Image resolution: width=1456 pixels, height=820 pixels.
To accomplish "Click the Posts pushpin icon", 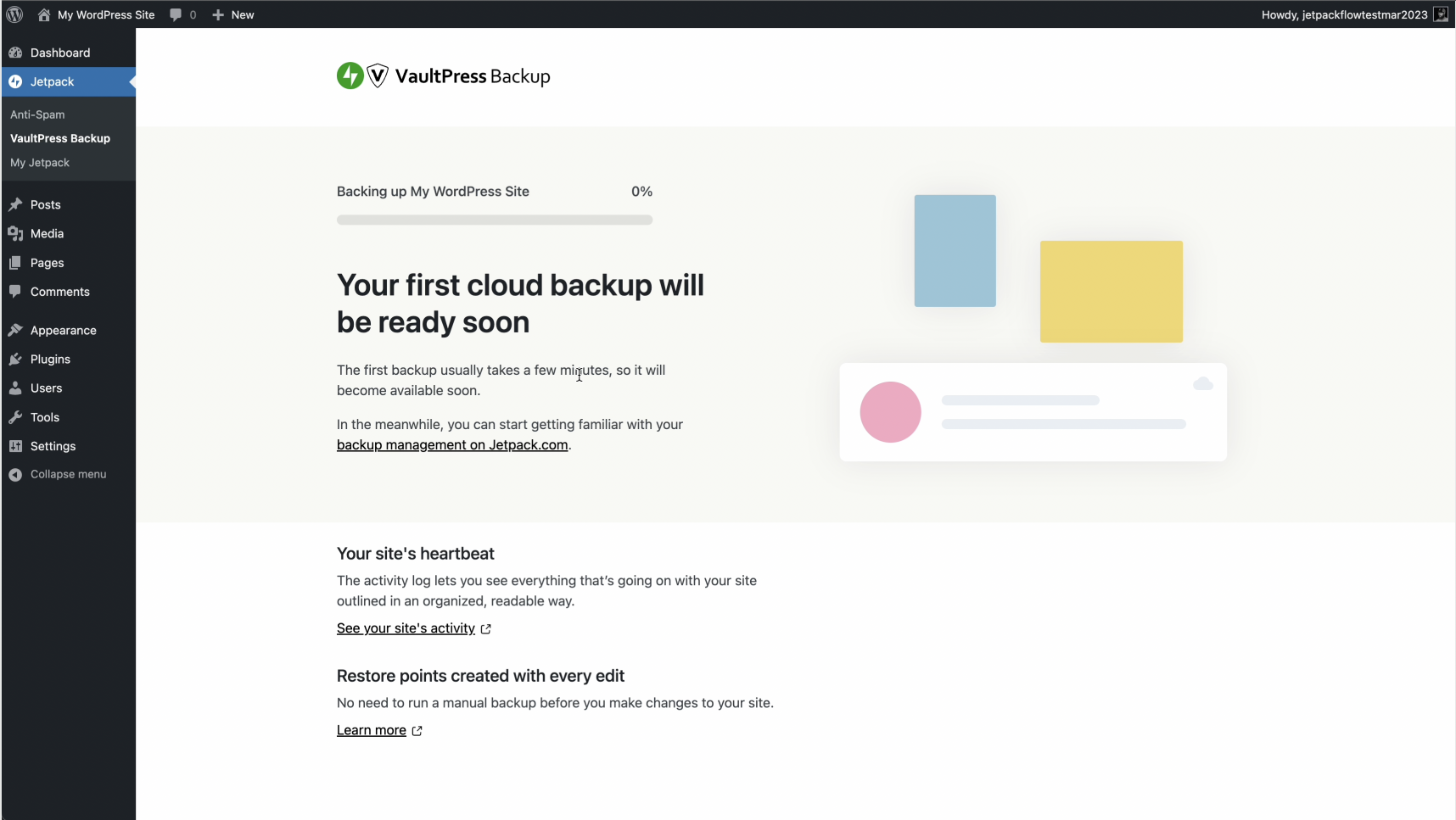I will coord(15,204).
